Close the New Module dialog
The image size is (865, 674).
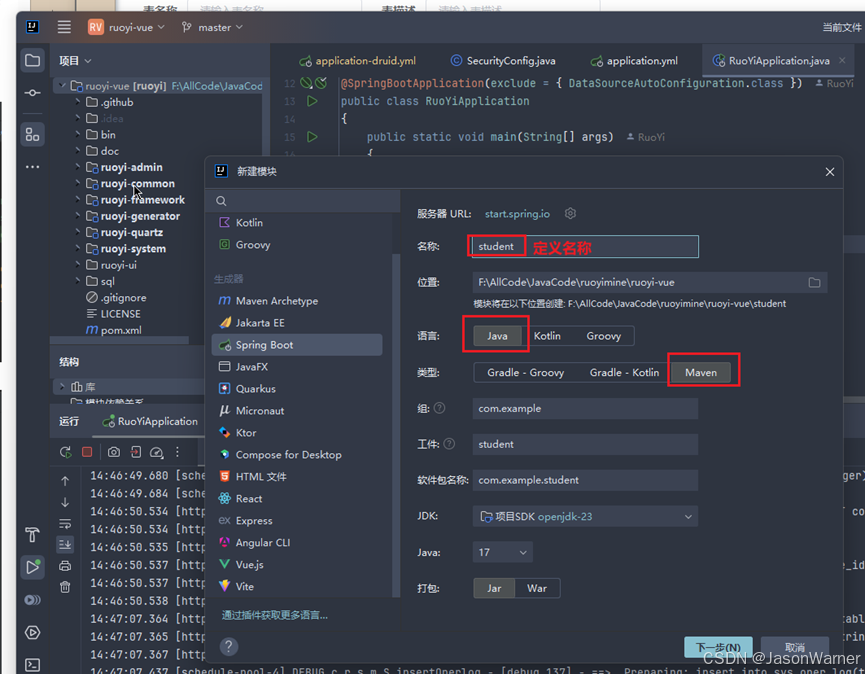pyautogui.click(x=829, y=172)
